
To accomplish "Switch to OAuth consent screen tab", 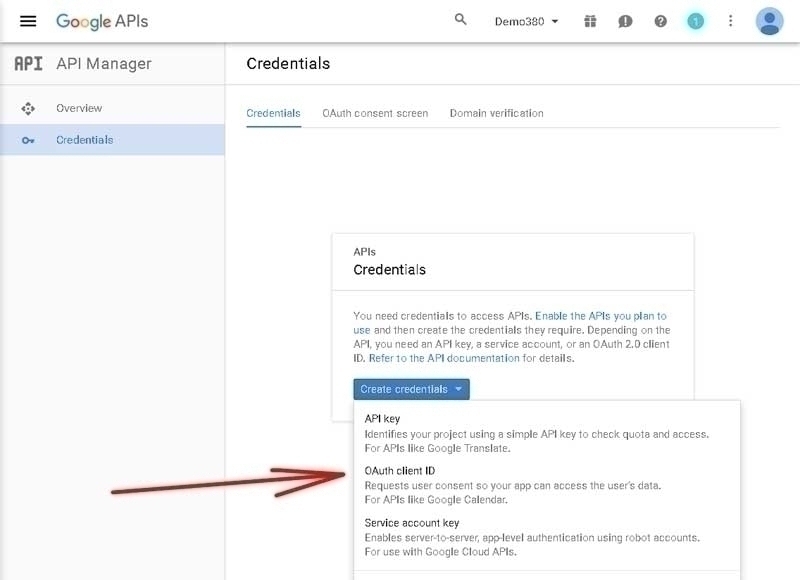I will [375, 113].
